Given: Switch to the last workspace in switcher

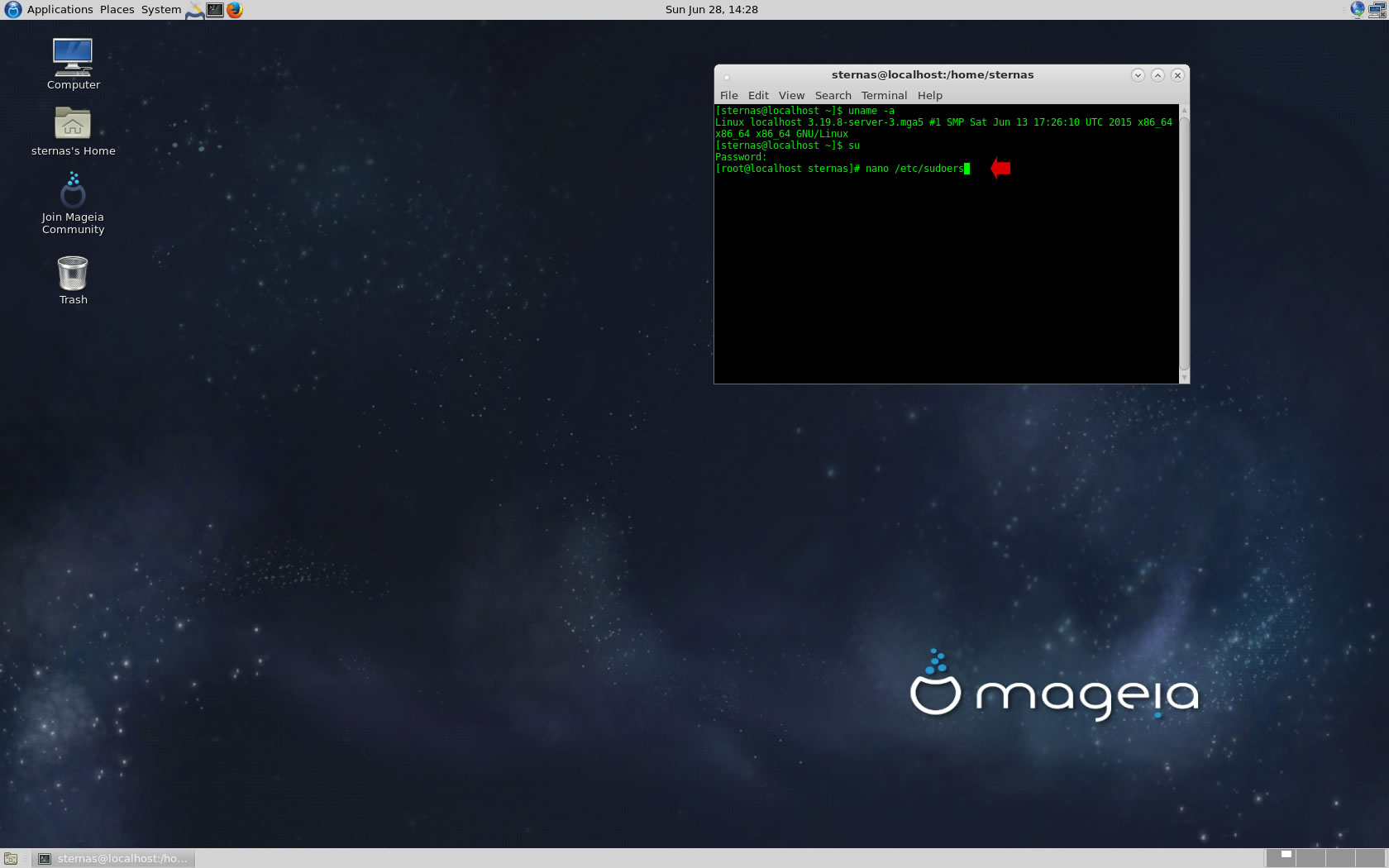Looking at the screenshot, I should 1371,858.
